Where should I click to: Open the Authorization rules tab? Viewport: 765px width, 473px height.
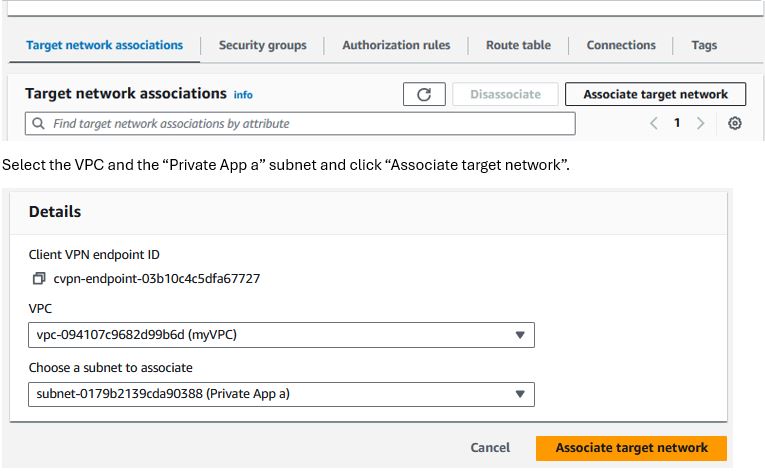[x=396, y=45]
